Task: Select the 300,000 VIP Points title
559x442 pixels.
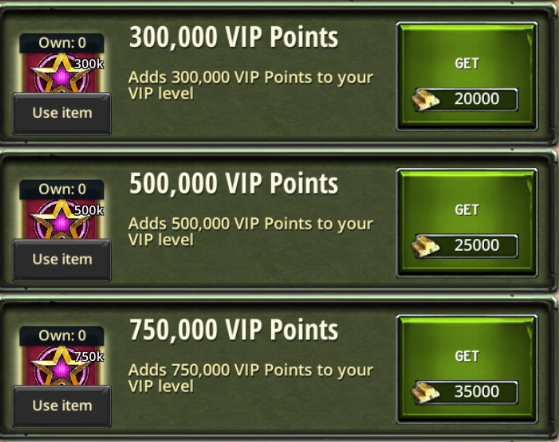Action: [234, 37]
